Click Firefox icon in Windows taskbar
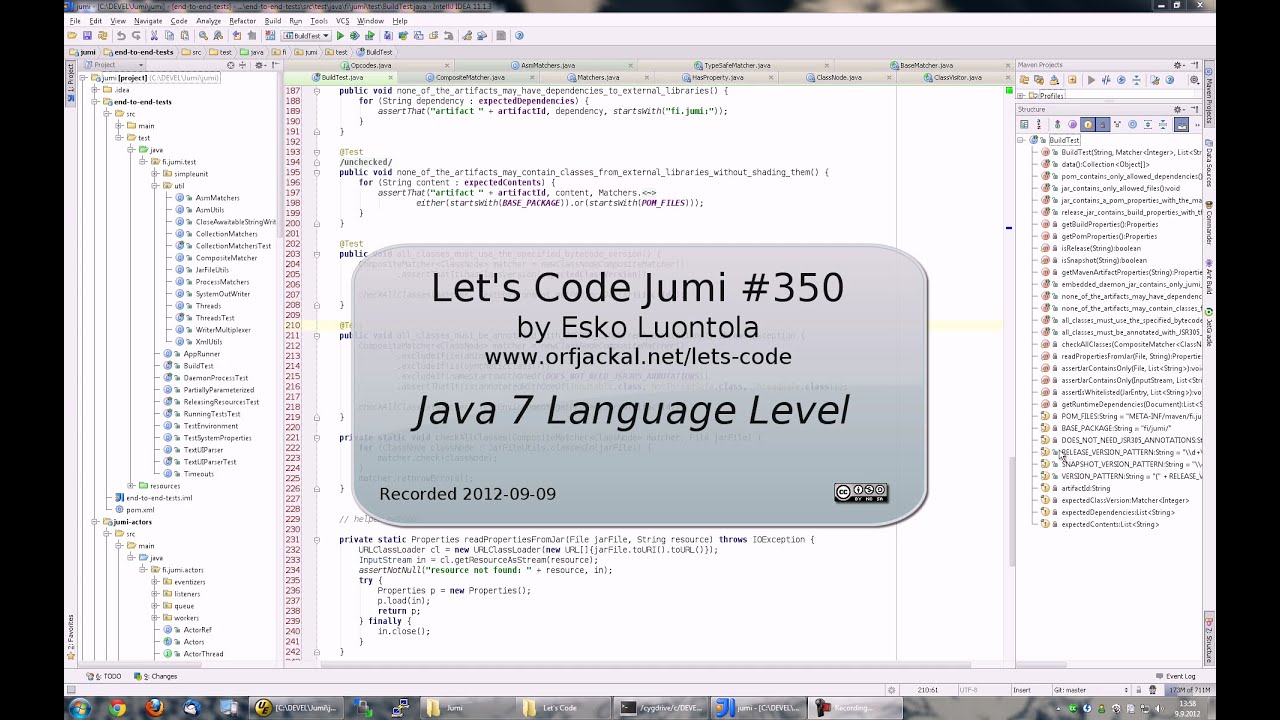Screen dimensions: 1280x720 155,708
